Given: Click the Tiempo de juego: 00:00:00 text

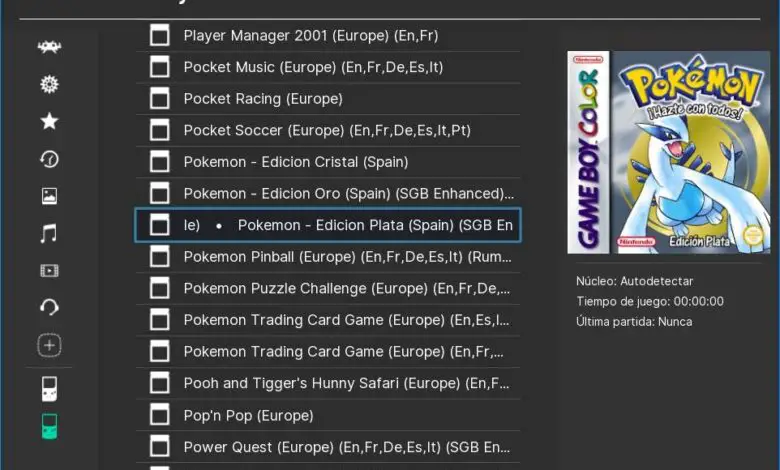Looking at the screenshot, I should (x=650, y=301).
